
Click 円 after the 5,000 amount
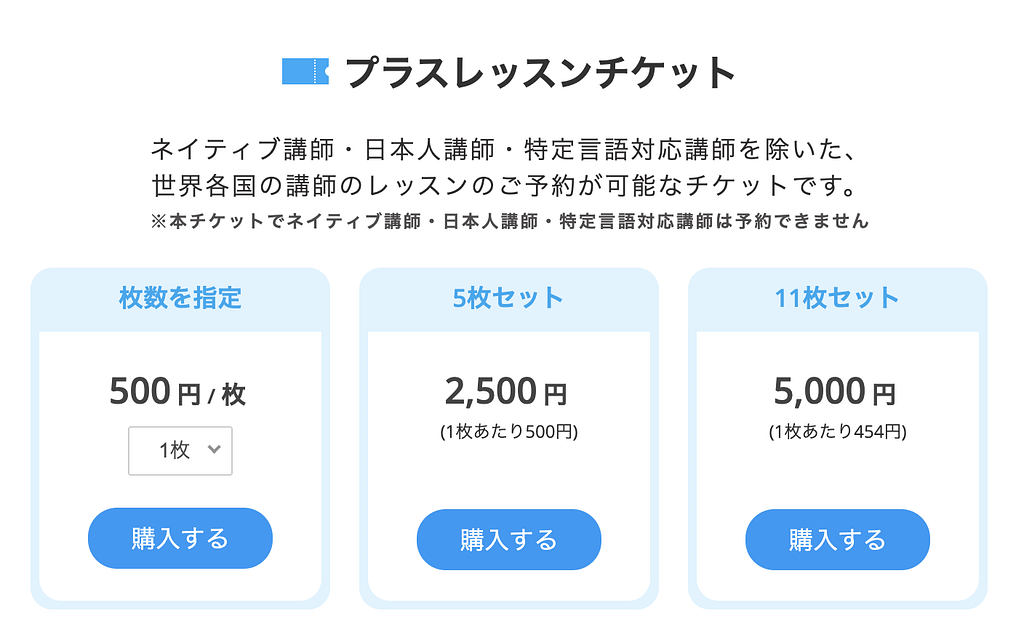[884, 395]
